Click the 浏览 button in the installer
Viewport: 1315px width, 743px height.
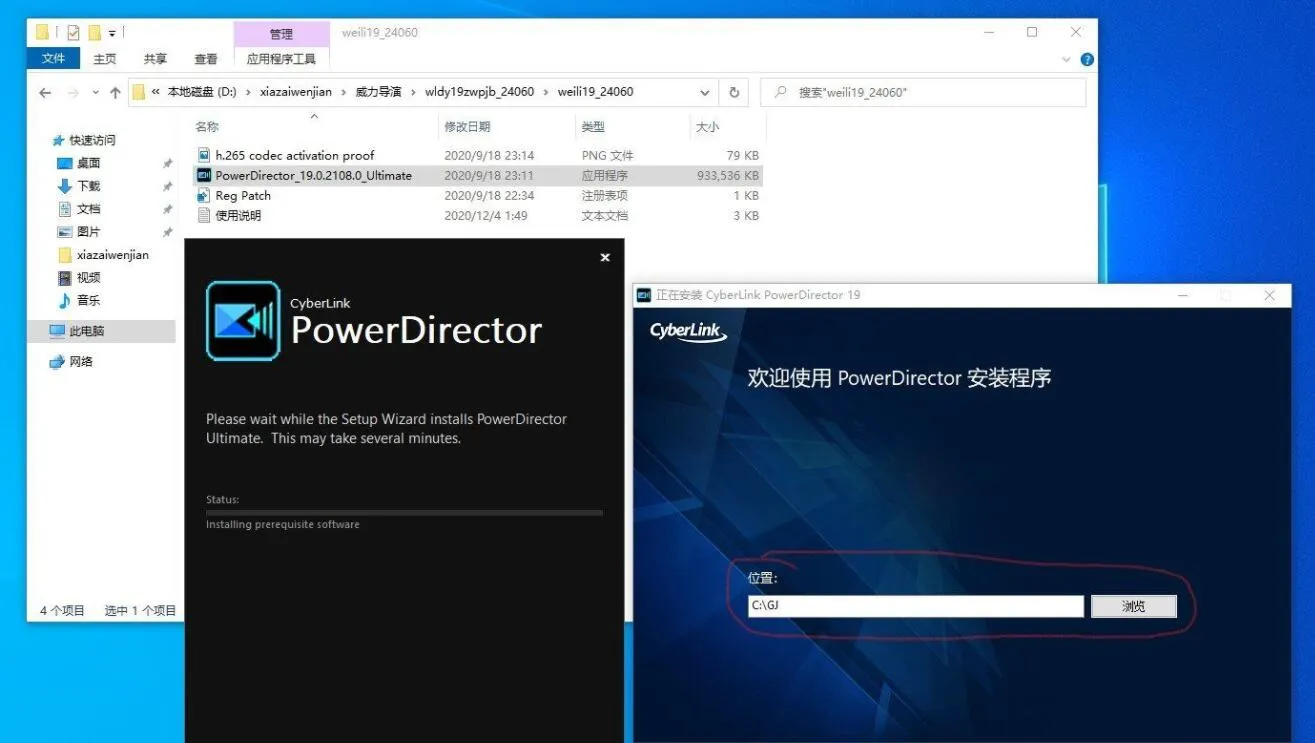(1133, 607)
